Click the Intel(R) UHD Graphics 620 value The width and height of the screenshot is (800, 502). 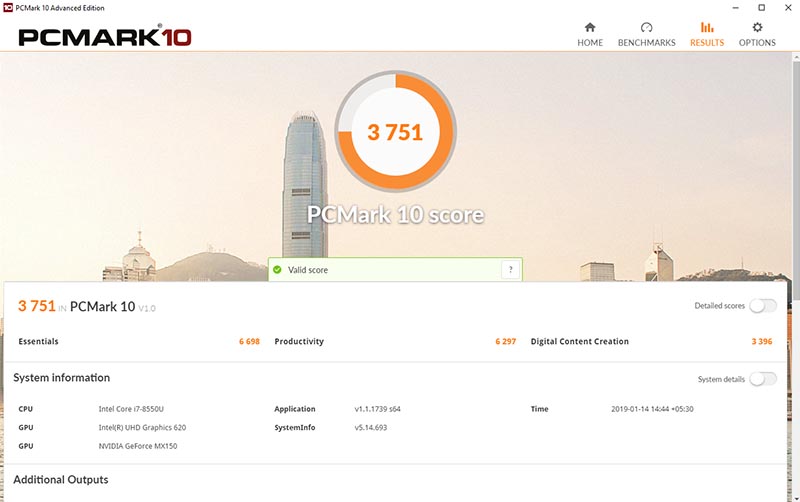pyautogui.click(x=142, y=428)
